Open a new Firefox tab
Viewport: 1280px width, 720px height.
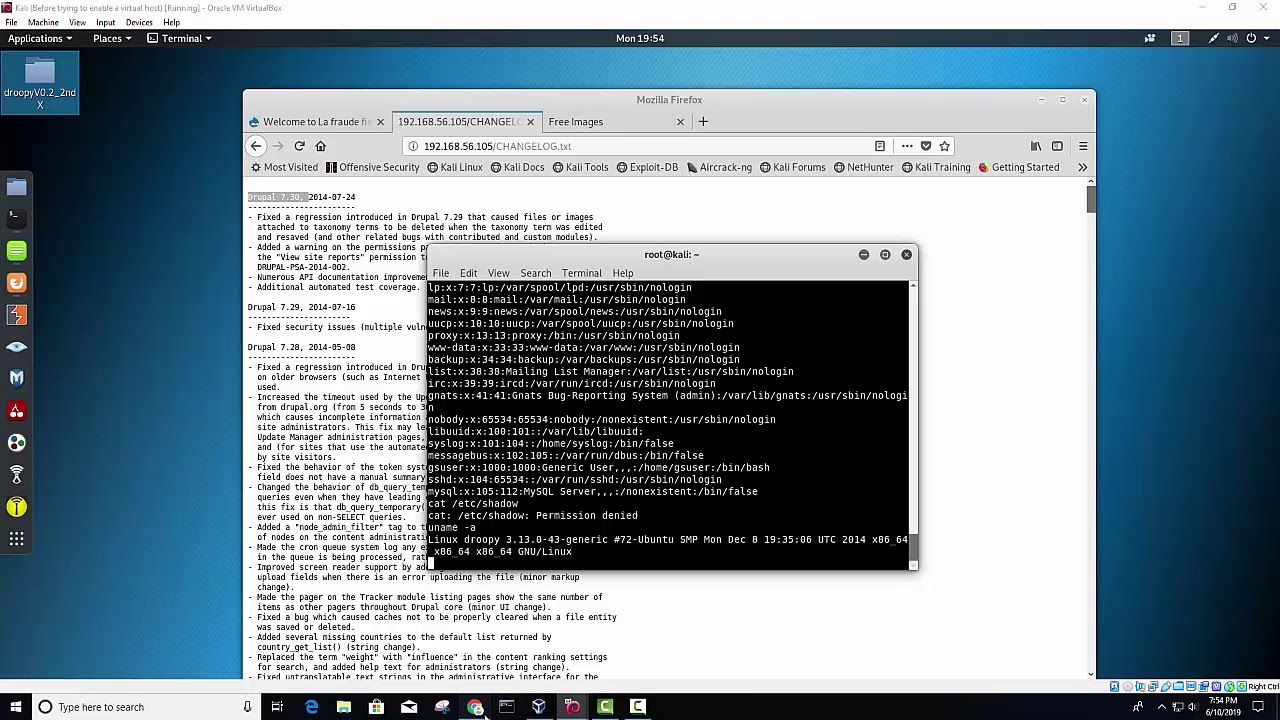coord(703,122)
